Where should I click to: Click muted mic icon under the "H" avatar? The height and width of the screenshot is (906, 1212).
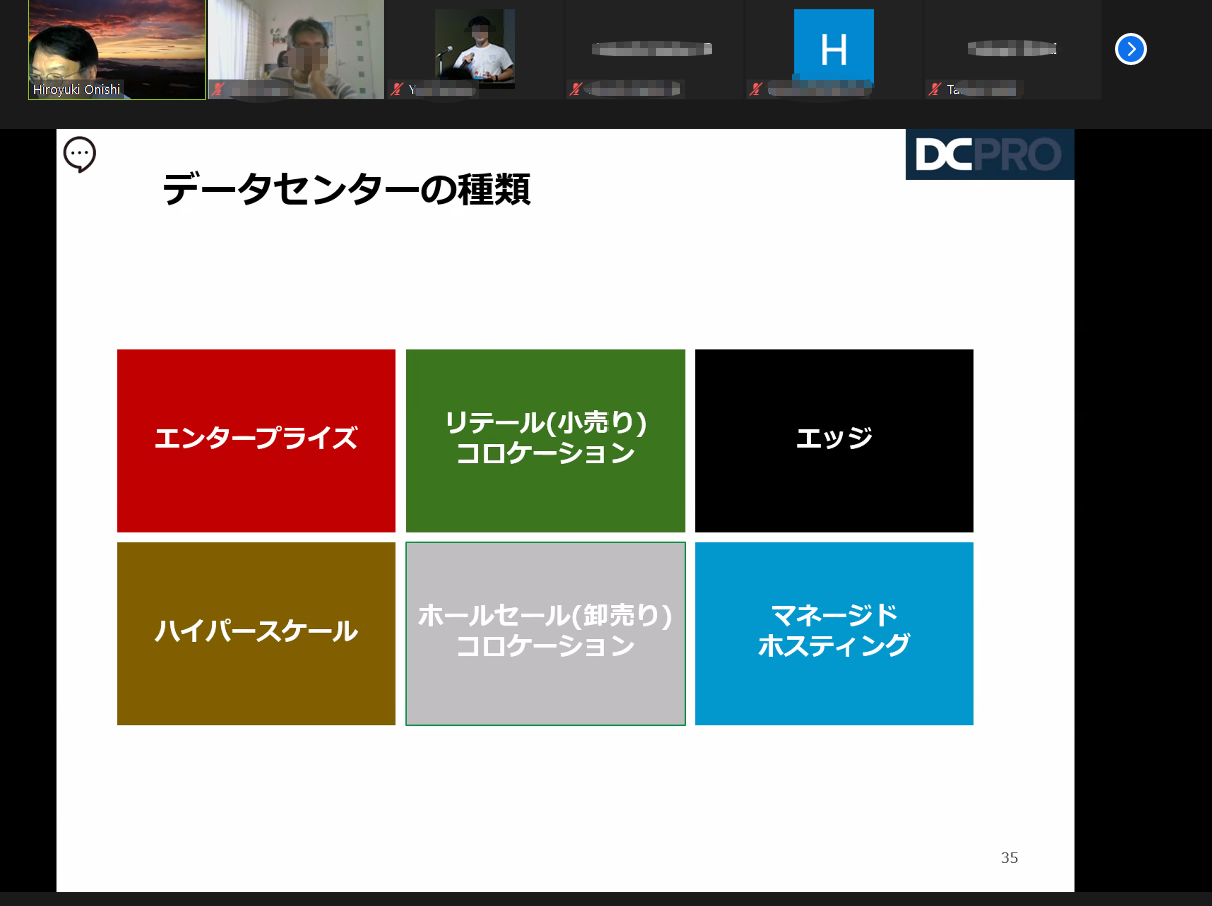coord(756,90)
